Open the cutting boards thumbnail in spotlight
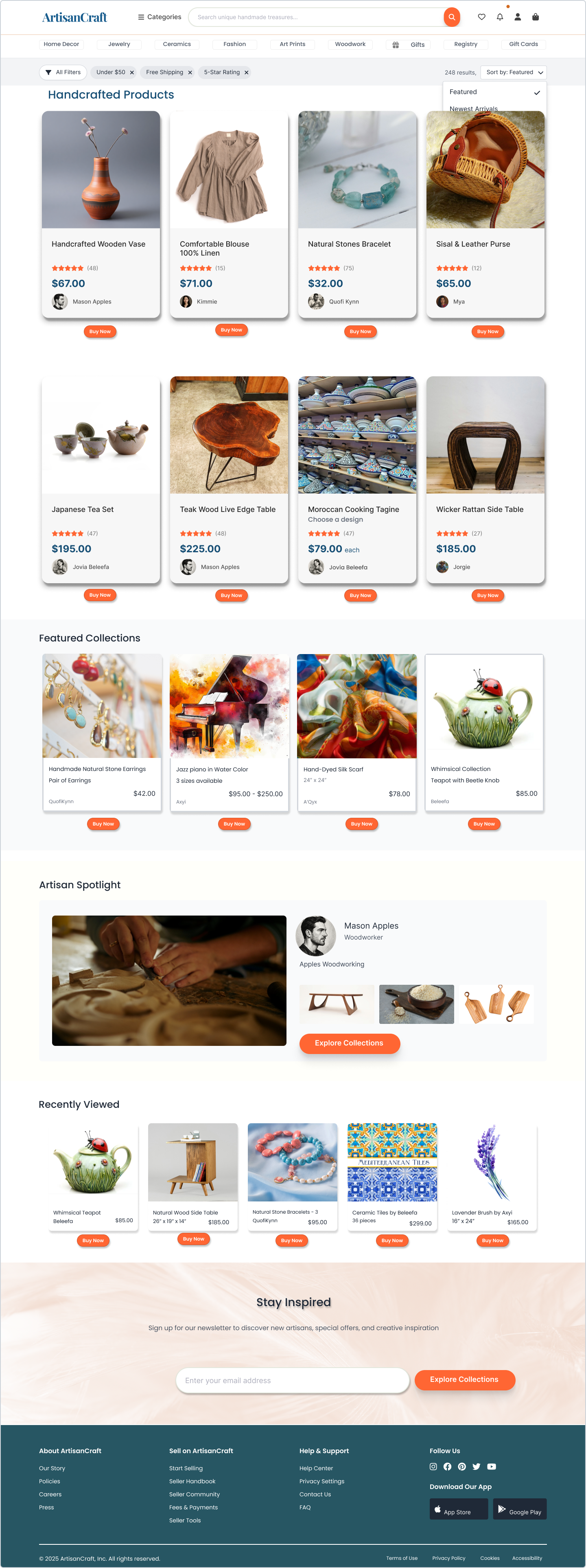586x1568 pixels. 496,1004
